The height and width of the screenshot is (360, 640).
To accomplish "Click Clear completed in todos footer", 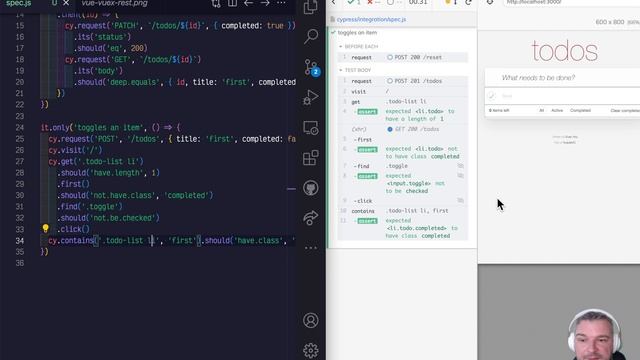I will [x=625, y=111].
